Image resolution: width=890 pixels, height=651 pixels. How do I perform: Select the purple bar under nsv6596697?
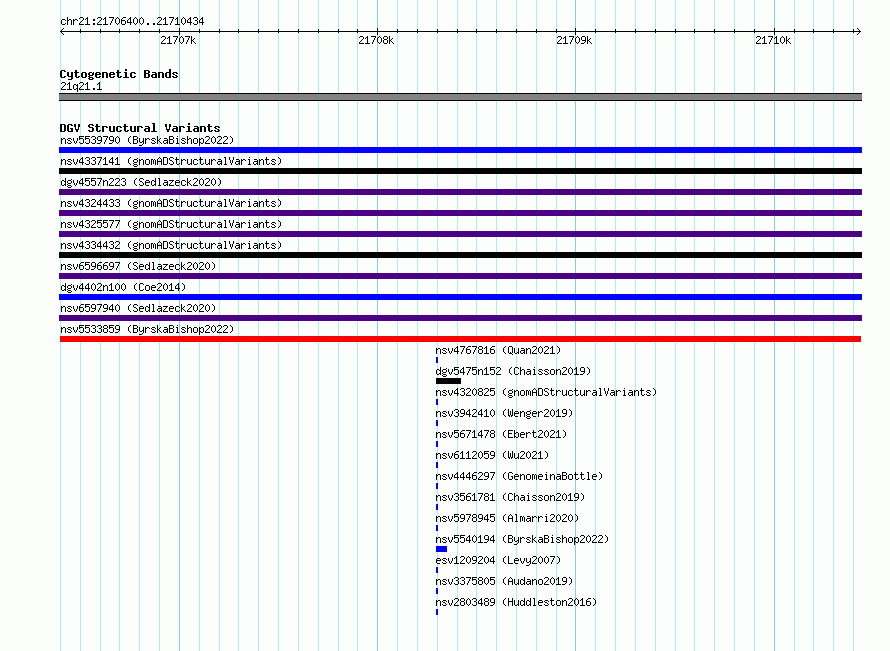(x=460, y=276)
